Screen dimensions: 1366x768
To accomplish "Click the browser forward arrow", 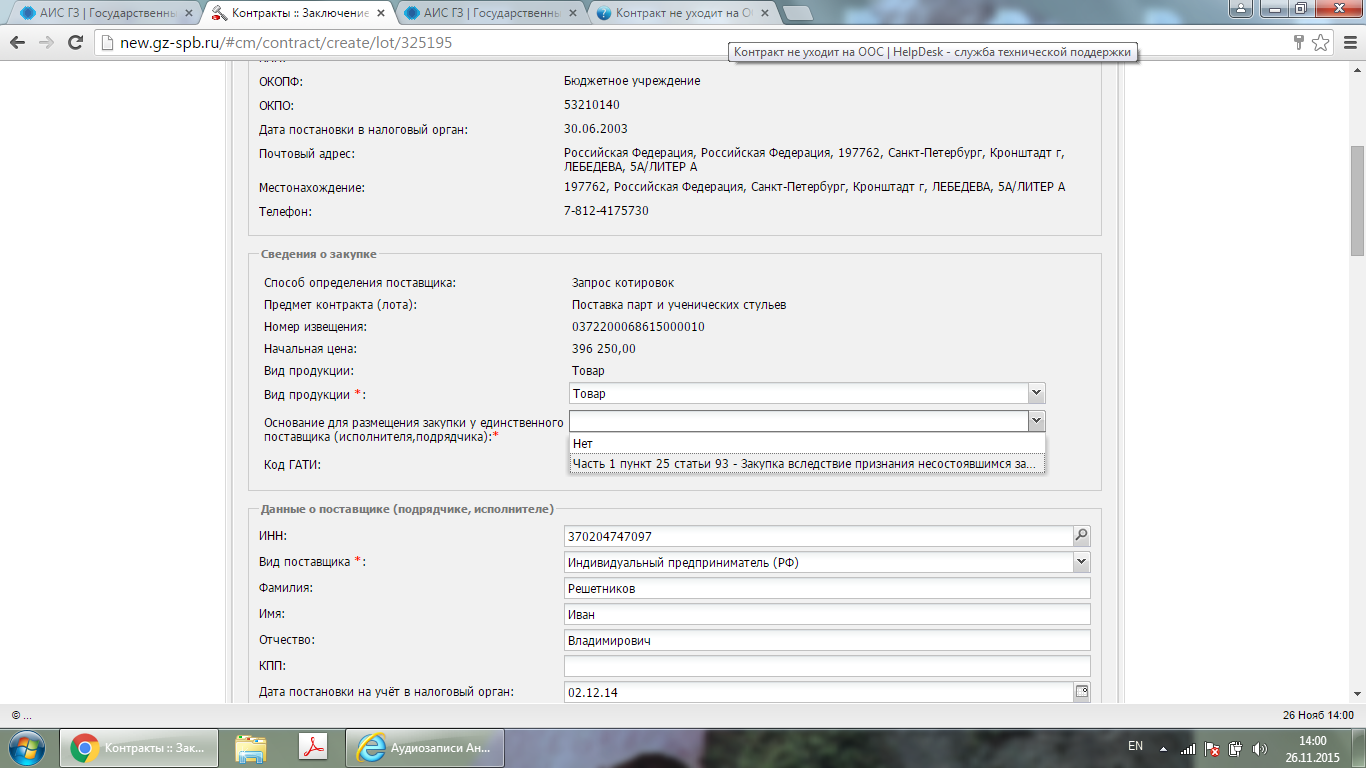I will point(46,43).
